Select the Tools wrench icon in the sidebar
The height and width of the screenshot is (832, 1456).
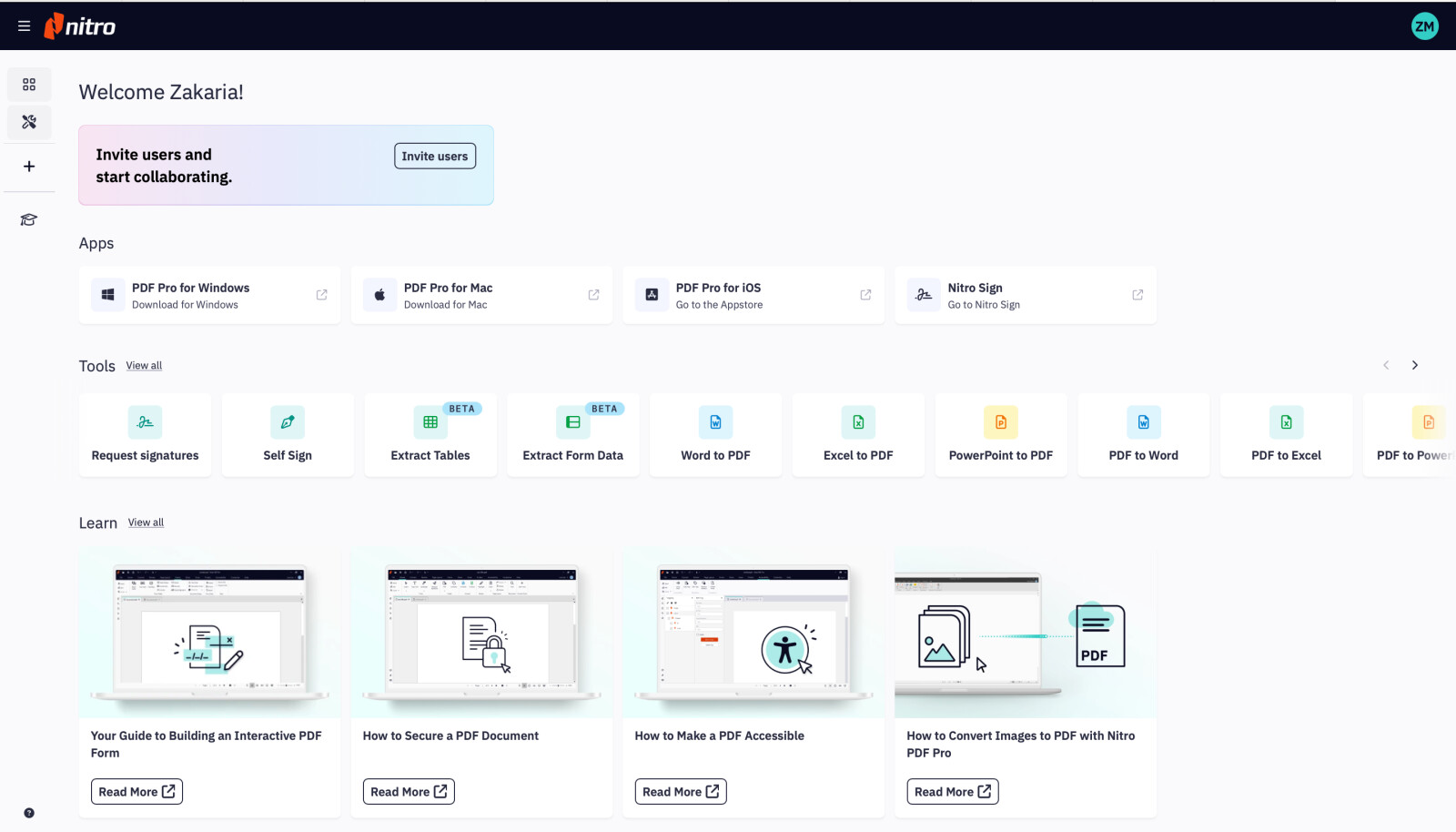coord(29,122)
